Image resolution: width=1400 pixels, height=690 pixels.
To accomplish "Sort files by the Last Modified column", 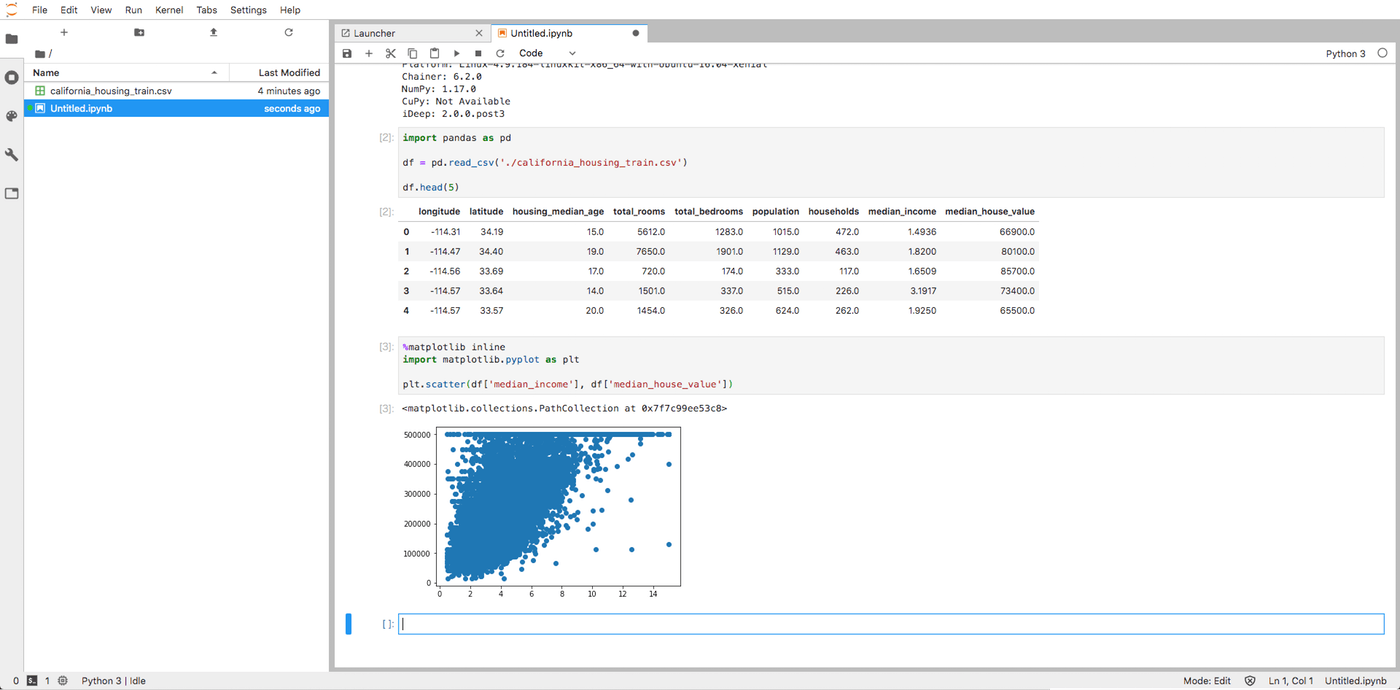I will point(288,72).
